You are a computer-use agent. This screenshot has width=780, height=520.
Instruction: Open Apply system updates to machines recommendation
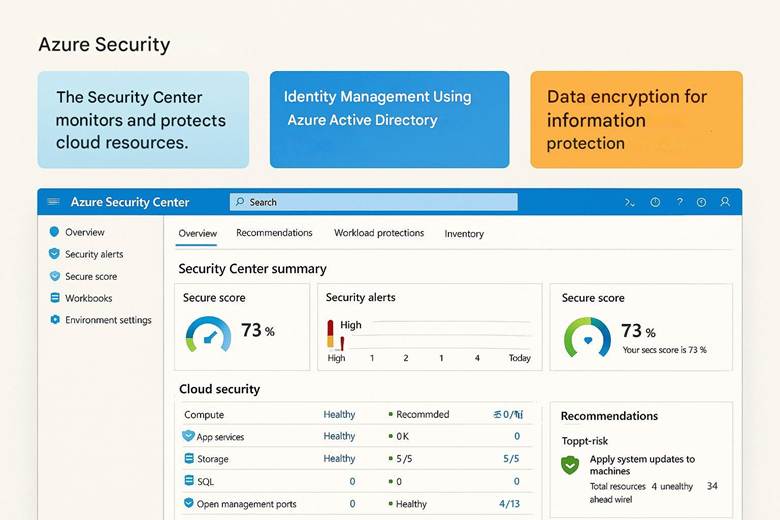pyautogui.click(x=642, y=465)
